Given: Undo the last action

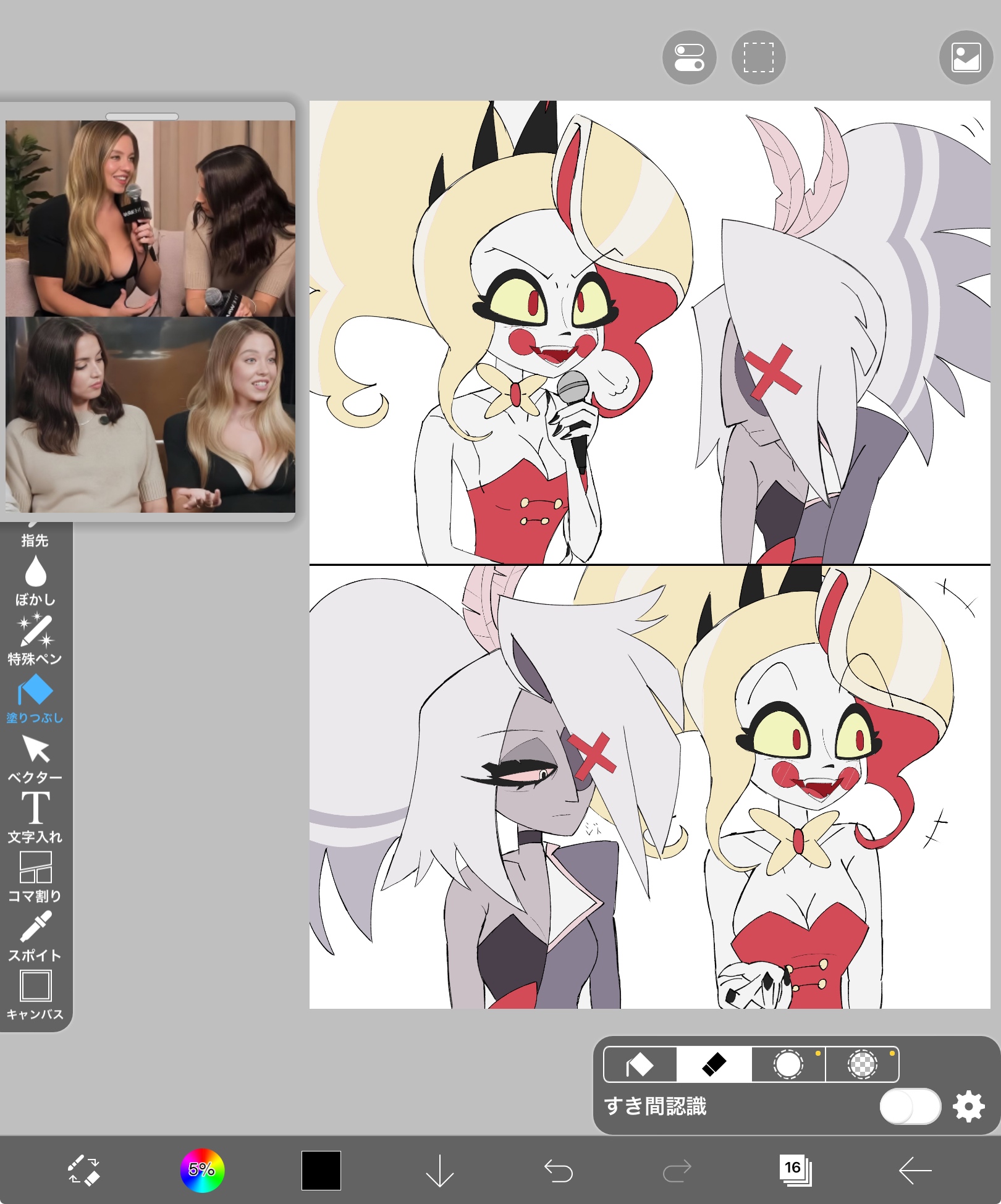Looking at the screenshot, I should coord(558,1170).
